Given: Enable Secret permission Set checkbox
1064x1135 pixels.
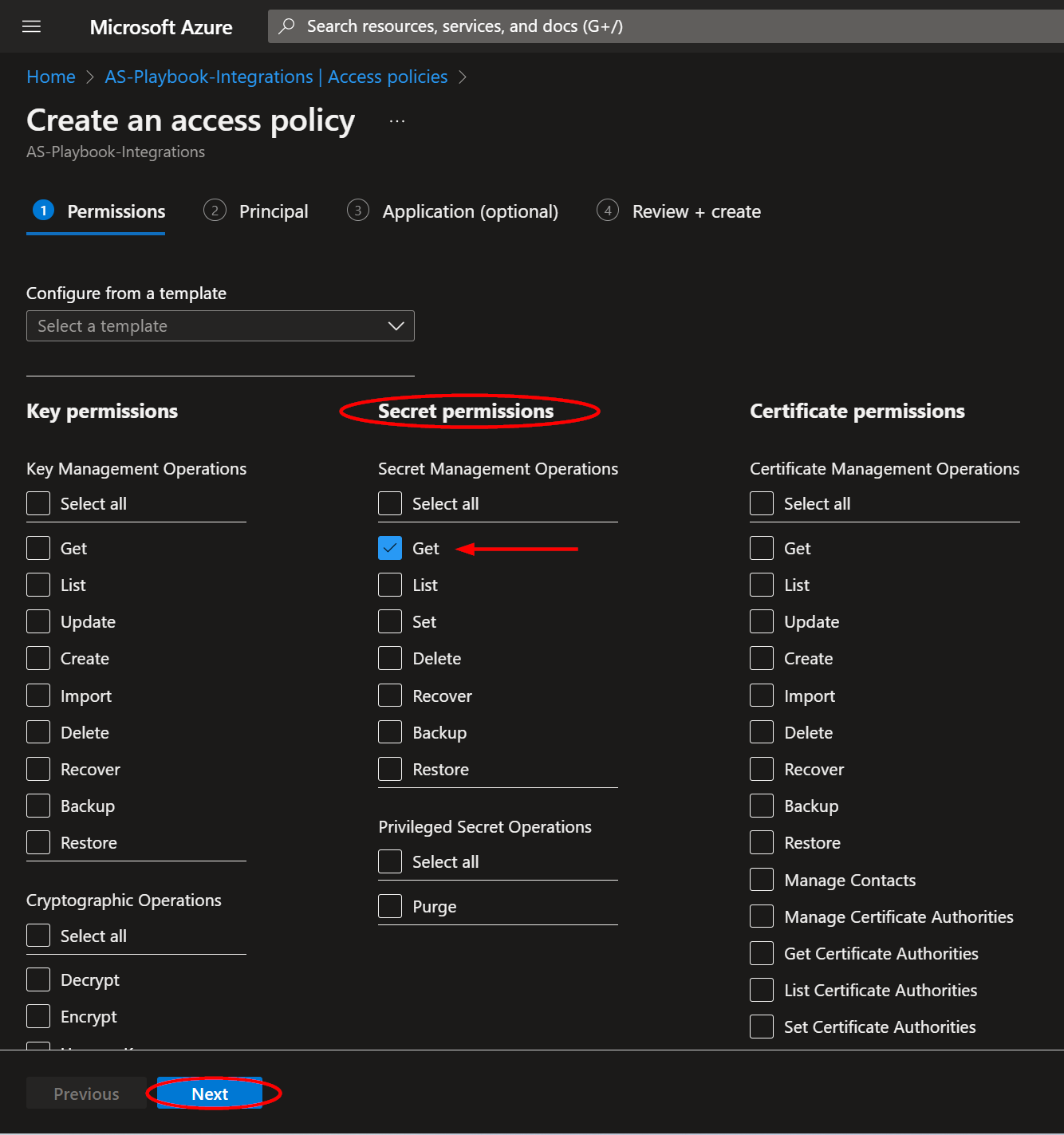Looking at the screenshot, I should (390, 621).
